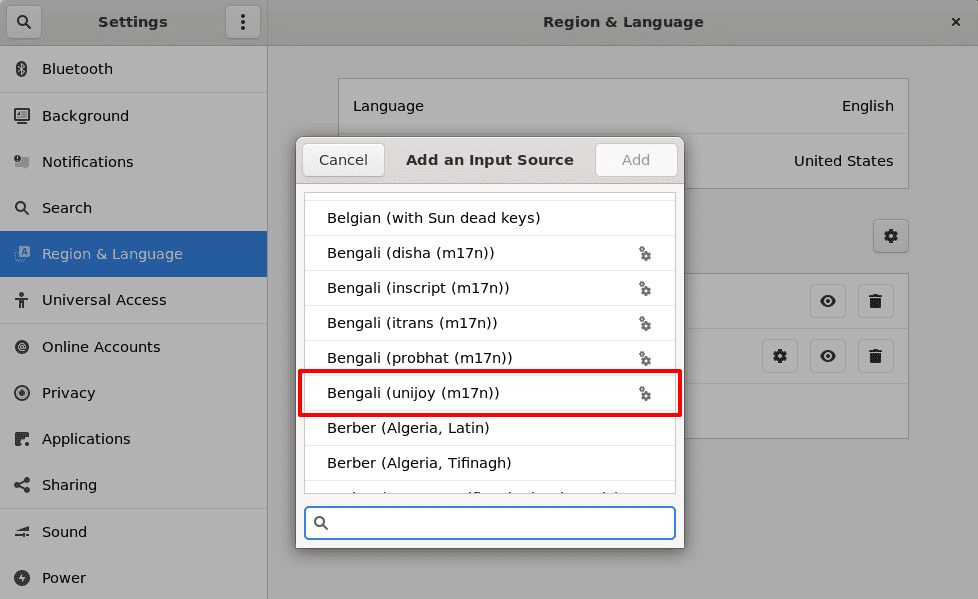Click inside the input source search field
This screenshot has width=978, height=599.
489,522
